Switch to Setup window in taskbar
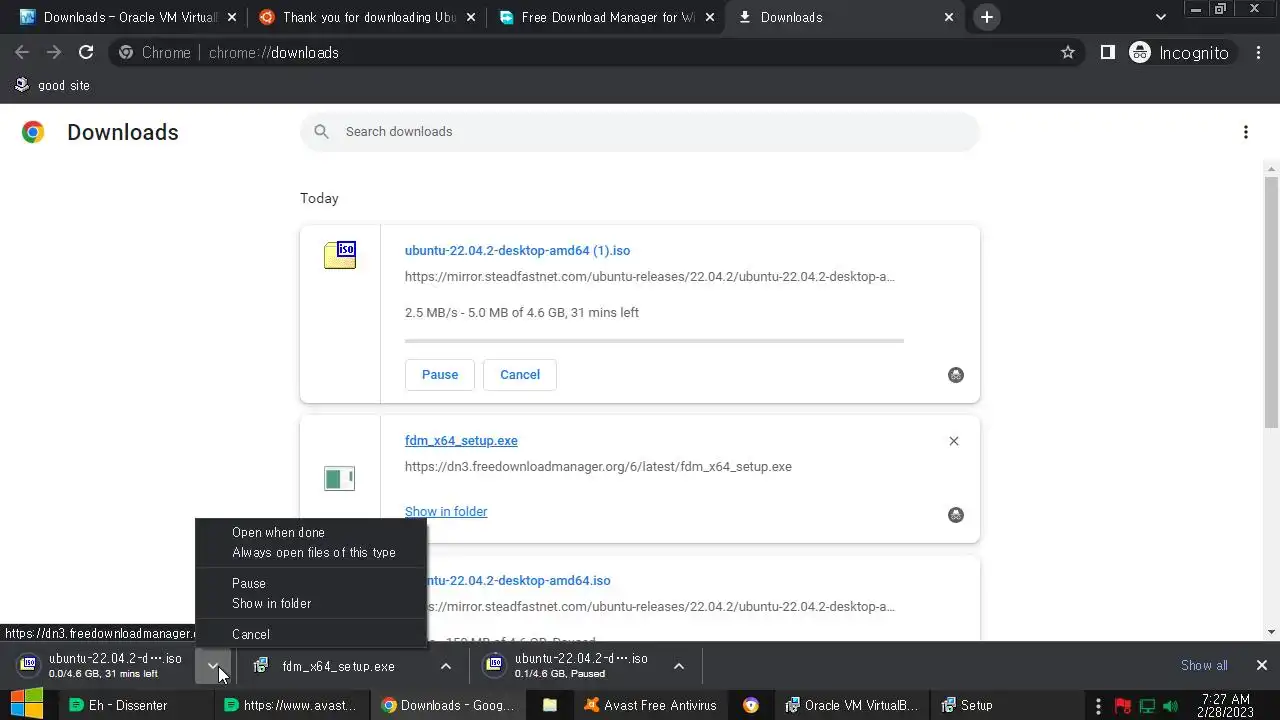Viewport: 1280px width, 720px height. 967,705
